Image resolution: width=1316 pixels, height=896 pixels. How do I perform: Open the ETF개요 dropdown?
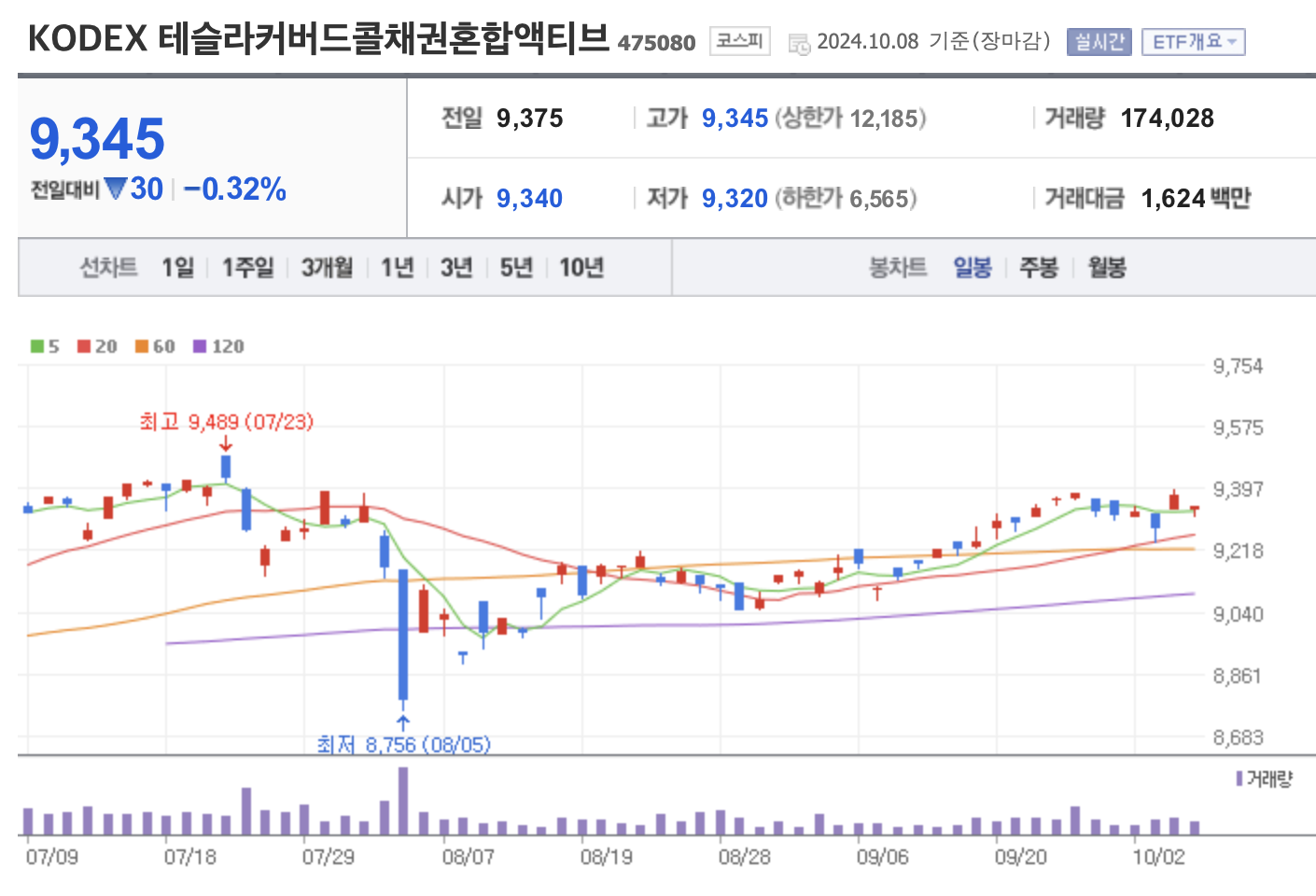pyautogui.click(x=1193, y=42)
